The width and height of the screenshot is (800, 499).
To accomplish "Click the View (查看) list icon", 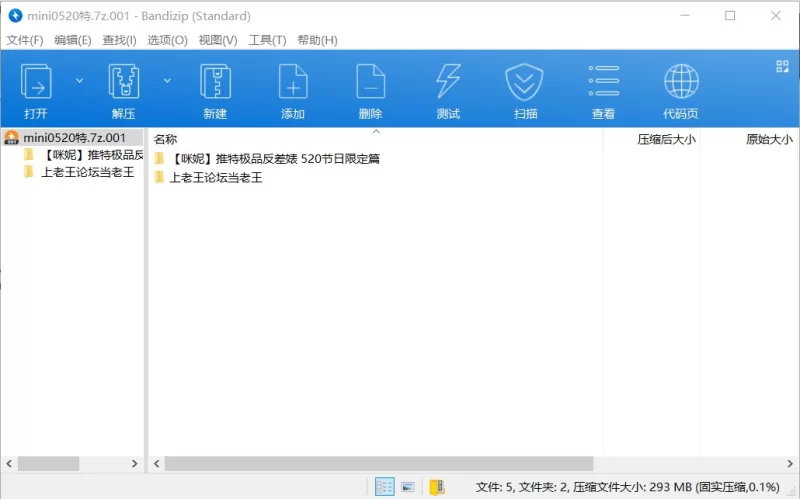I will 604,81.
